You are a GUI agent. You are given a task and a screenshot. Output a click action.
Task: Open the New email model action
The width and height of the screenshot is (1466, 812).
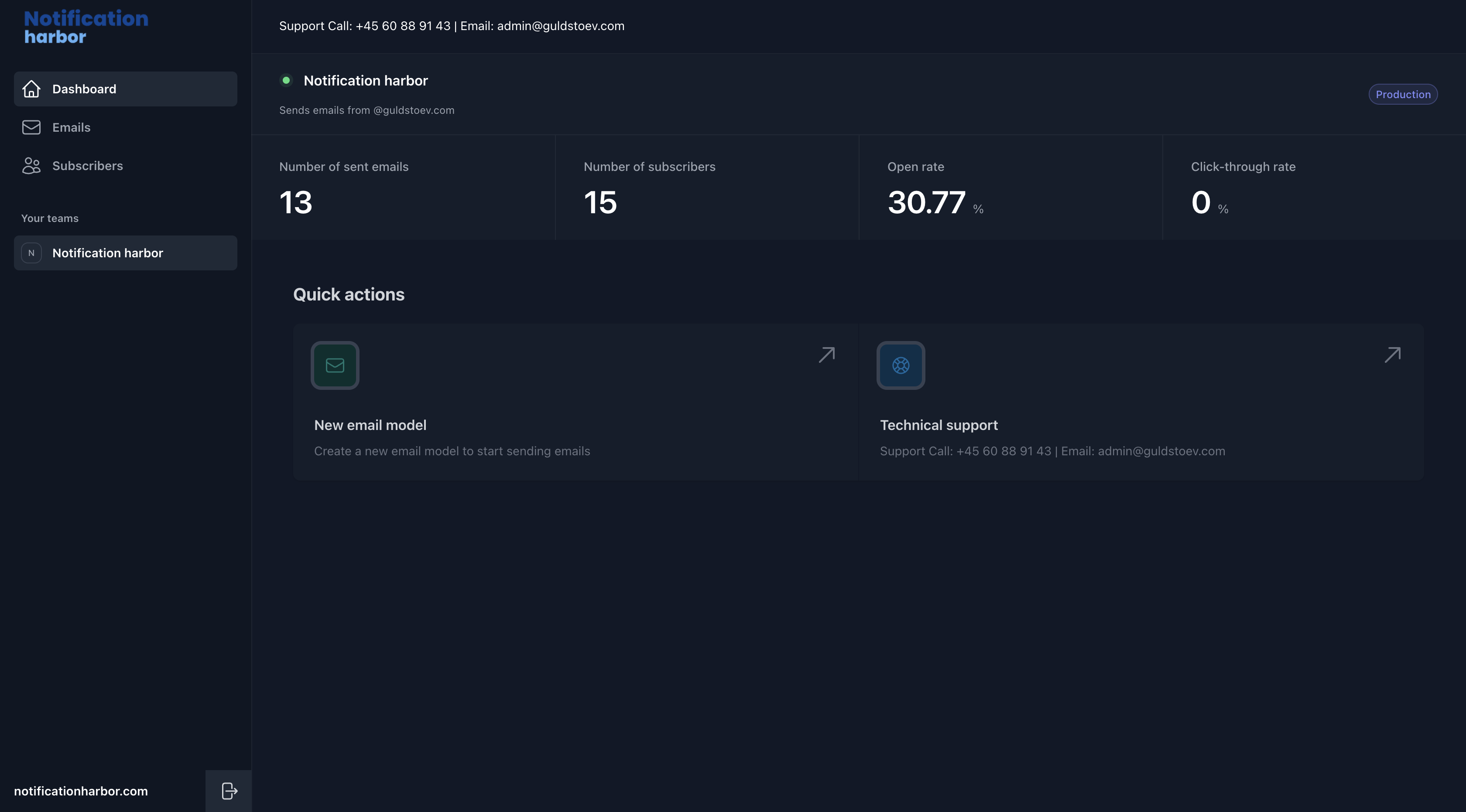(x=370, y=425)
